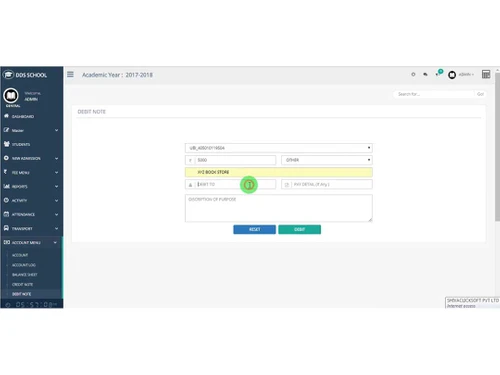Click the Activity icon in sidebar
Screen dimensions: 500x375
tap(6, 200)
